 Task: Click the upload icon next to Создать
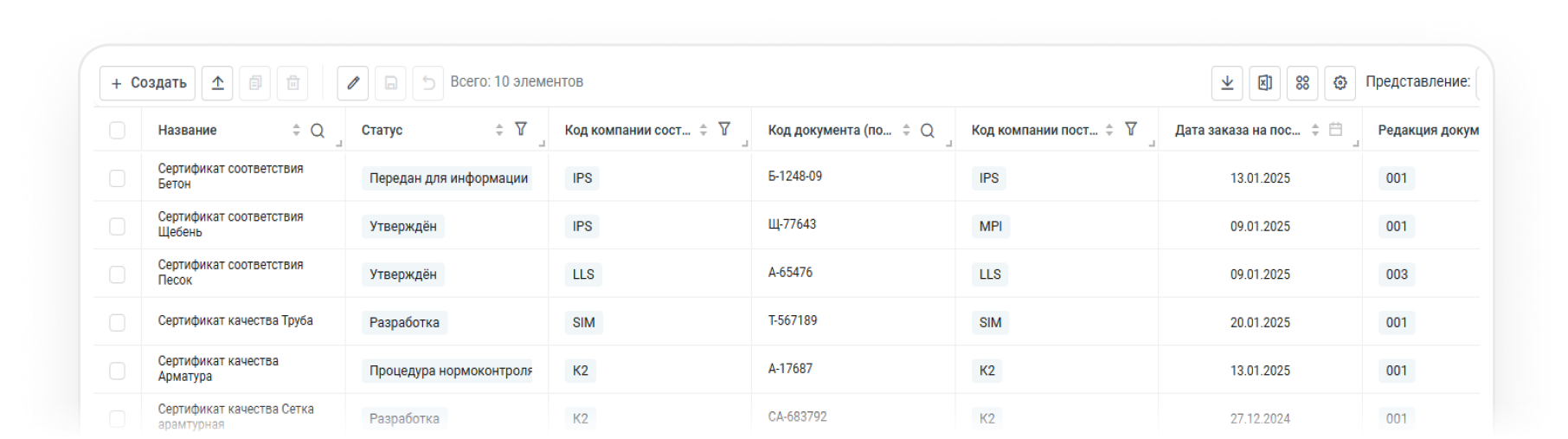217,83
